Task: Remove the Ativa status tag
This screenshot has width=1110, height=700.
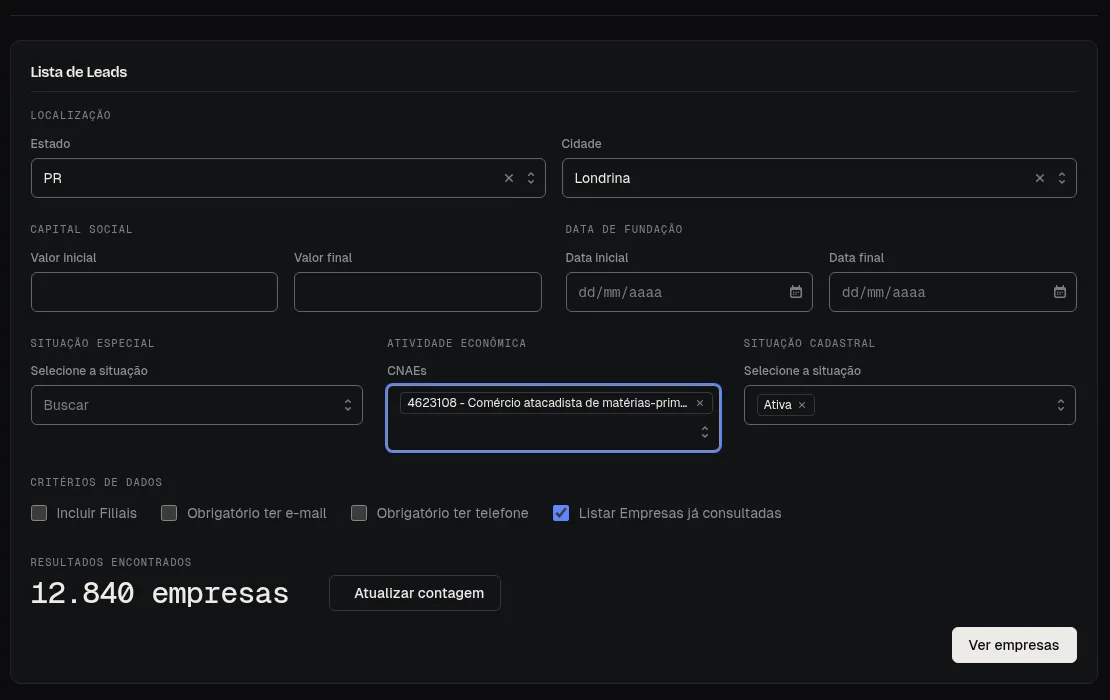Action: pyautogui.click(x=801, y=405)
